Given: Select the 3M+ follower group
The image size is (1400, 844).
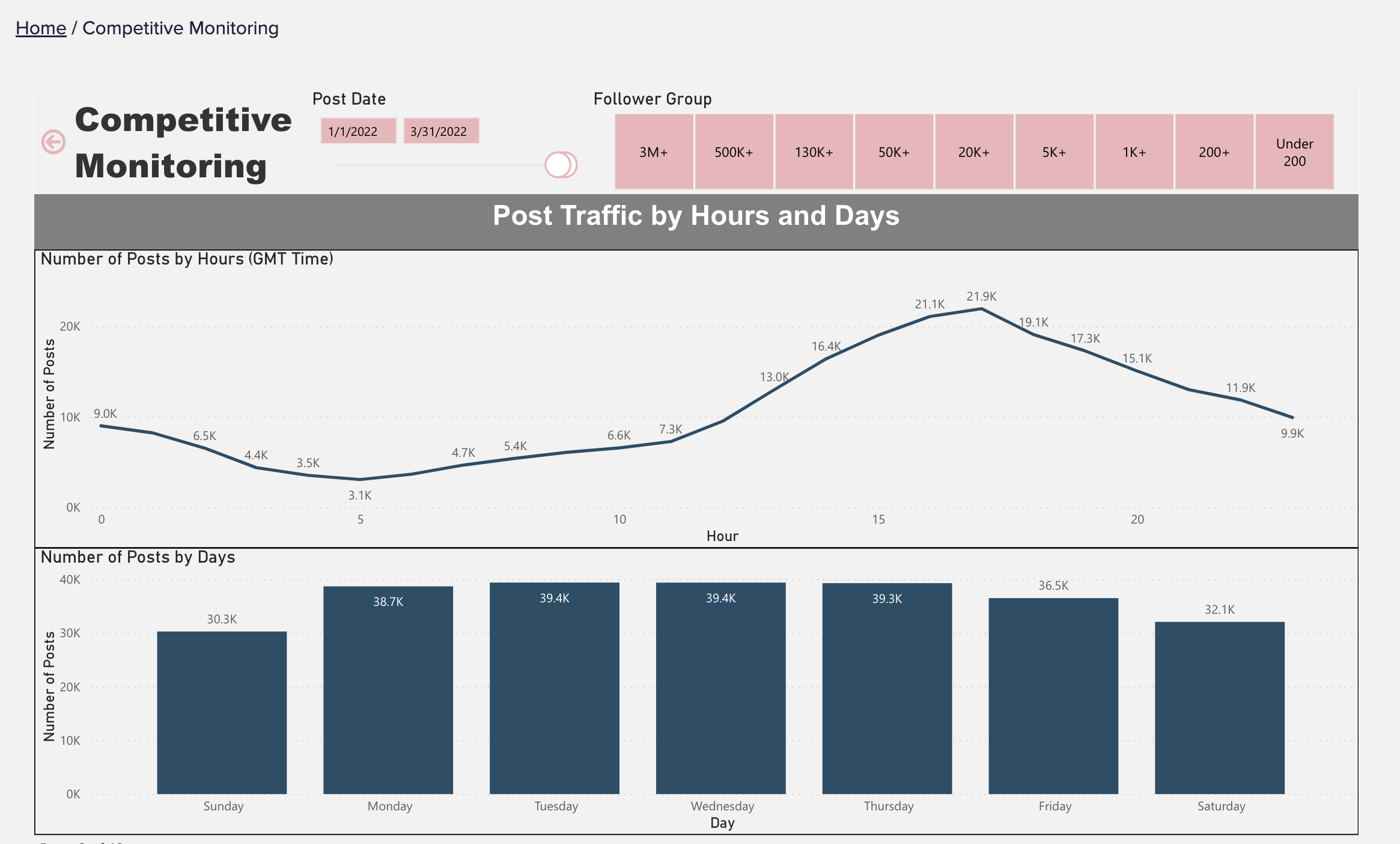Looking at the screenshot, I should click(x=654, y=152).
